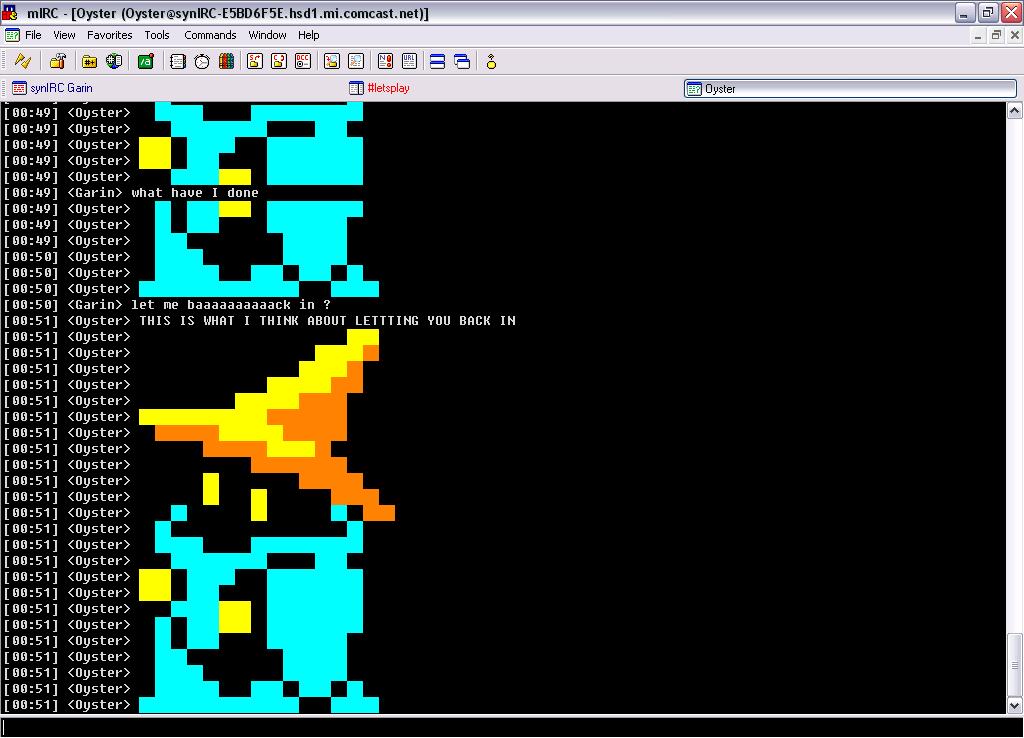Open the Commands menu

coord(210,35)
